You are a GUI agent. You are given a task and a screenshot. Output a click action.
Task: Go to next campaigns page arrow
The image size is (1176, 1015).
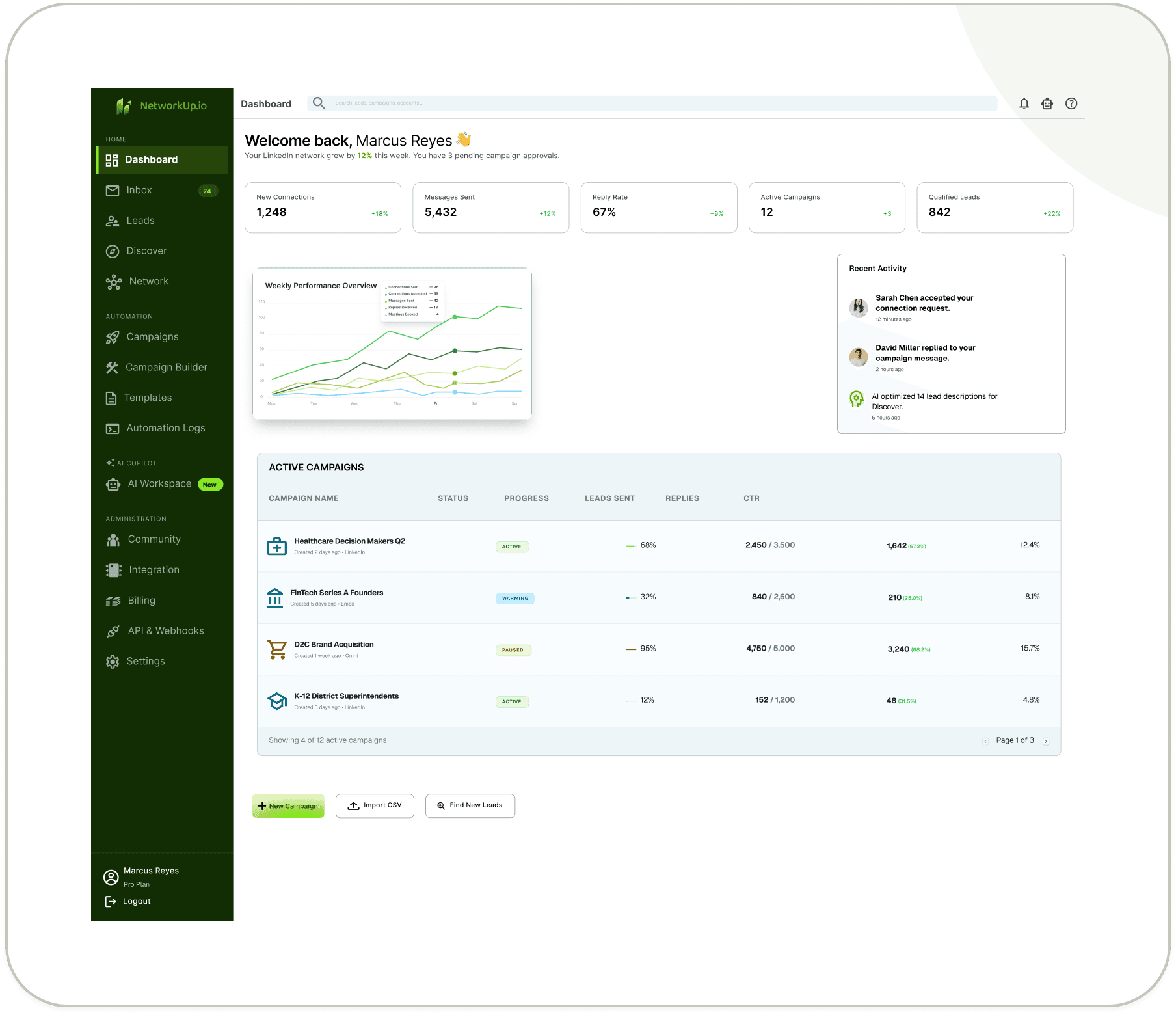click(x=1046, y=741)
